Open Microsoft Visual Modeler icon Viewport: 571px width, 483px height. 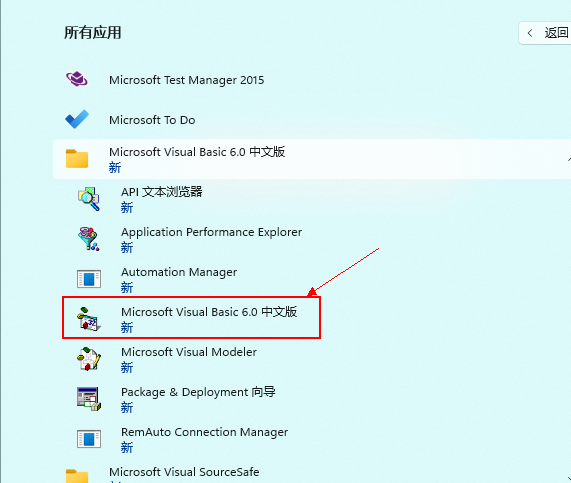88,359
